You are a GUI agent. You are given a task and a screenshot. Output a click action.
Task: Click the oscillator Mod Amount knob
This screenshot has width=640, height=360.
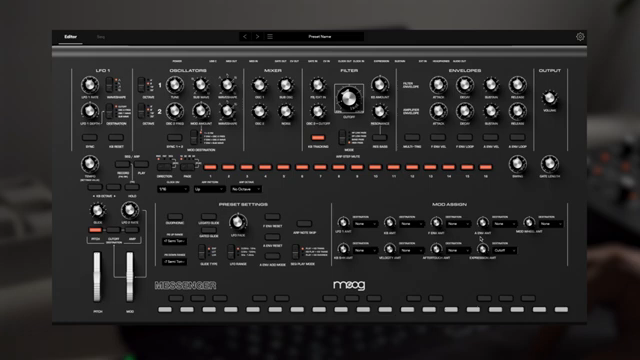201,111
